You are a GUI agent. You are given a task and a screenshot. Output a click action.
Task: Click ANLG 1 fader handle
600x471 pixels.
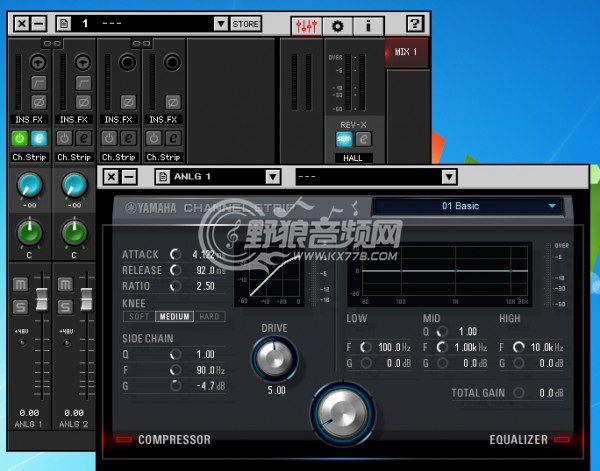(x=41, y=299)
